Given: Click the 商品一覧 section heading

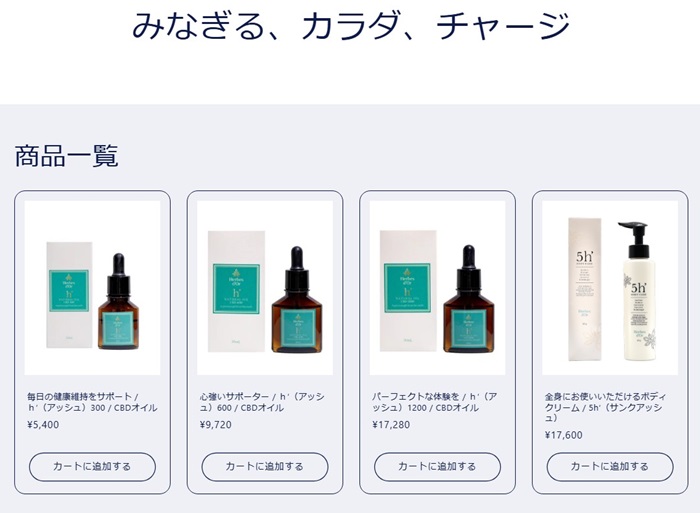Looking at the screenshot, I should pos(67,156).
